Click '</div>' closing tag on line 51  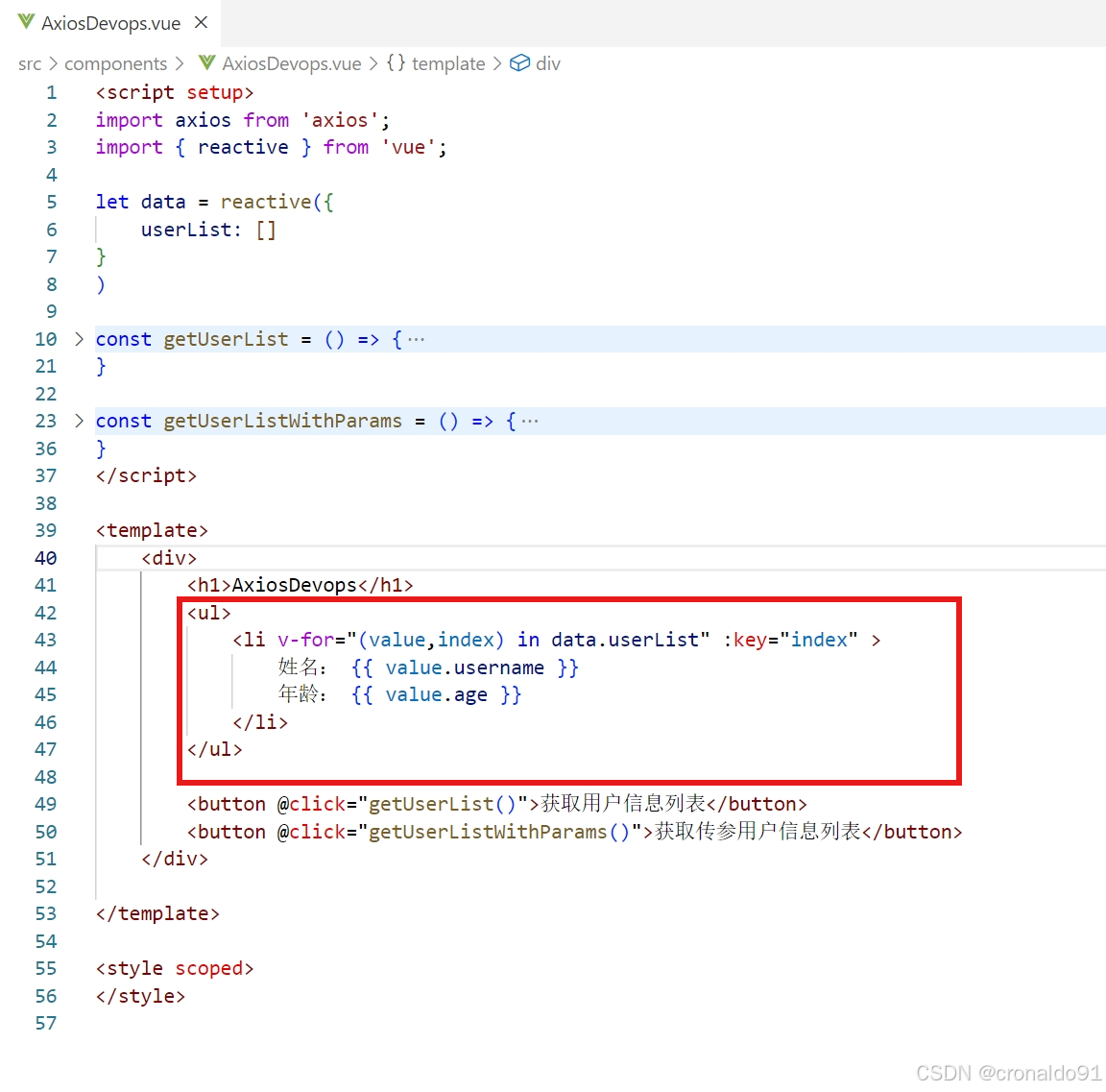click(x=174, y=859)
